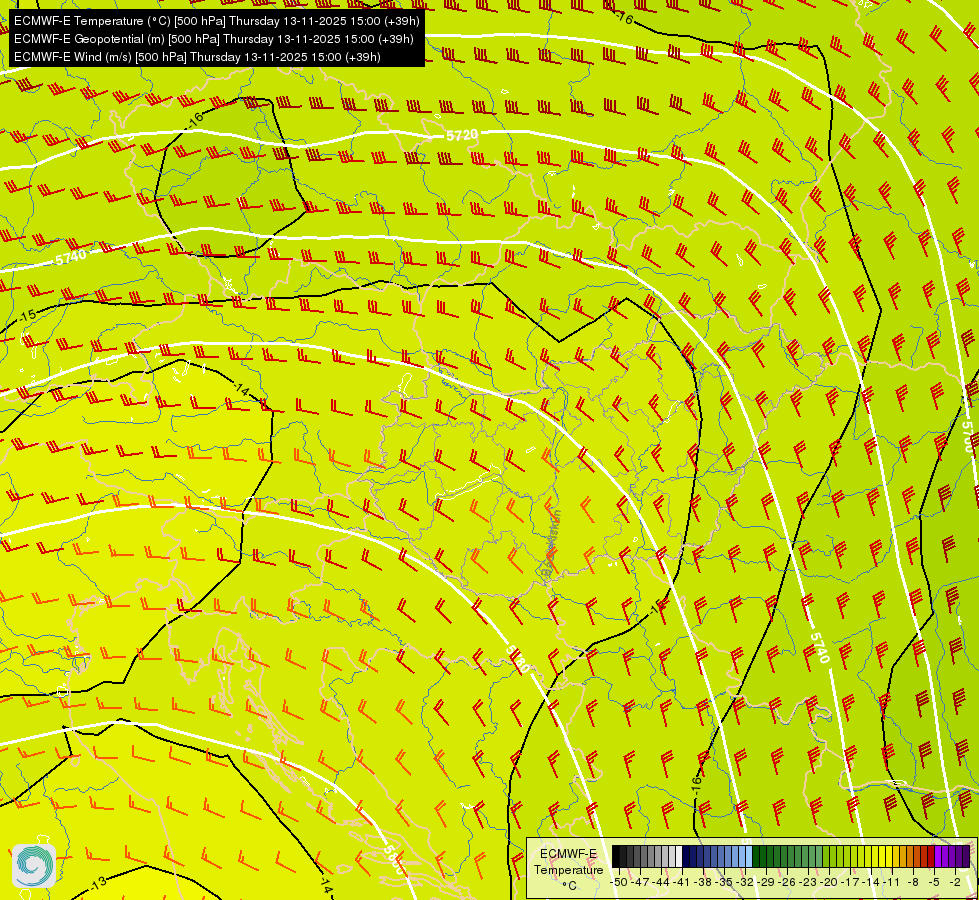Click the -13 isotherm contour label
This screenshot has height=900, width=979.
tap(97, 881)
